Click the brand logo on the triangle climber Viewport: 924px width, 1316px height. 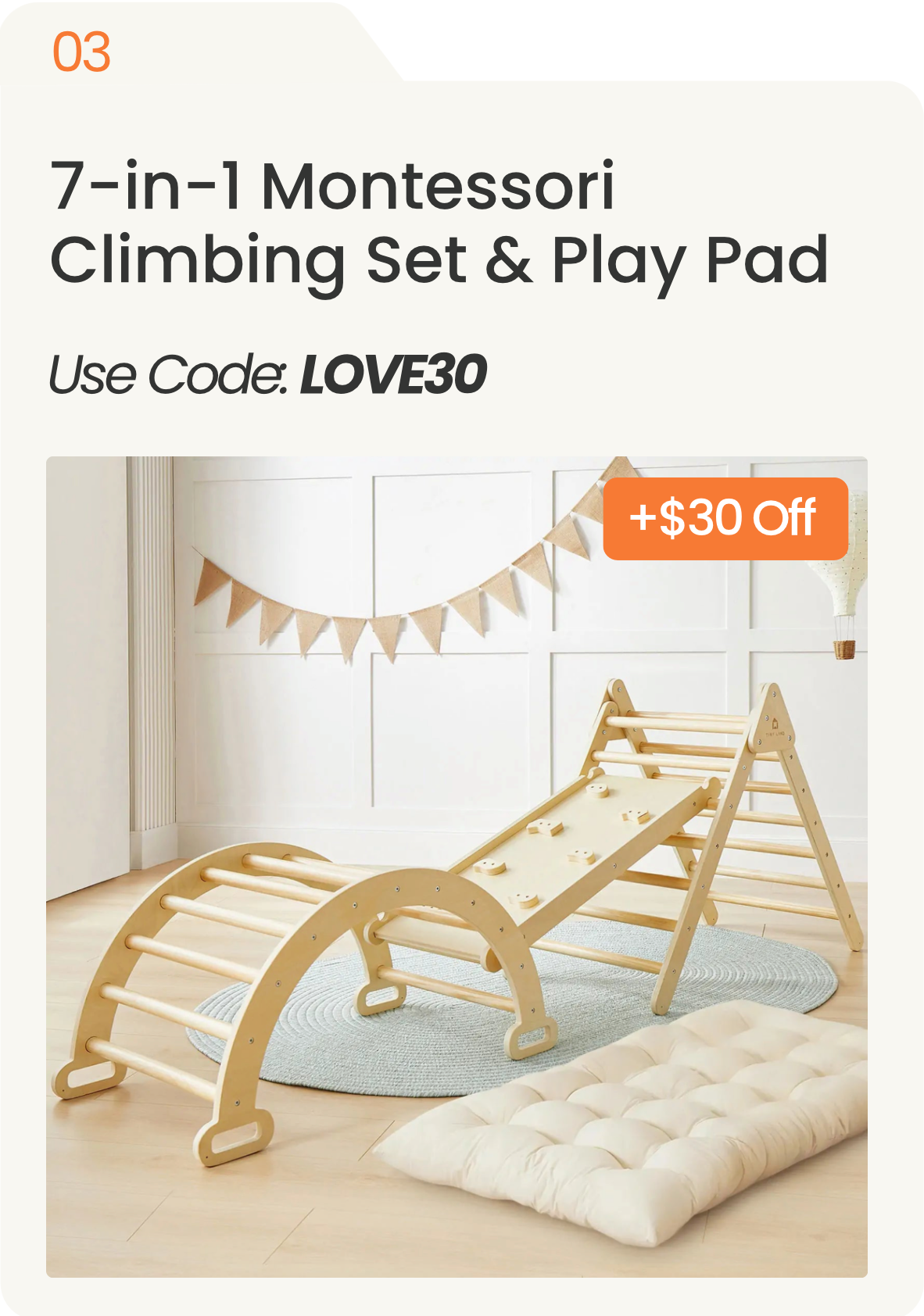pos(775,729)
